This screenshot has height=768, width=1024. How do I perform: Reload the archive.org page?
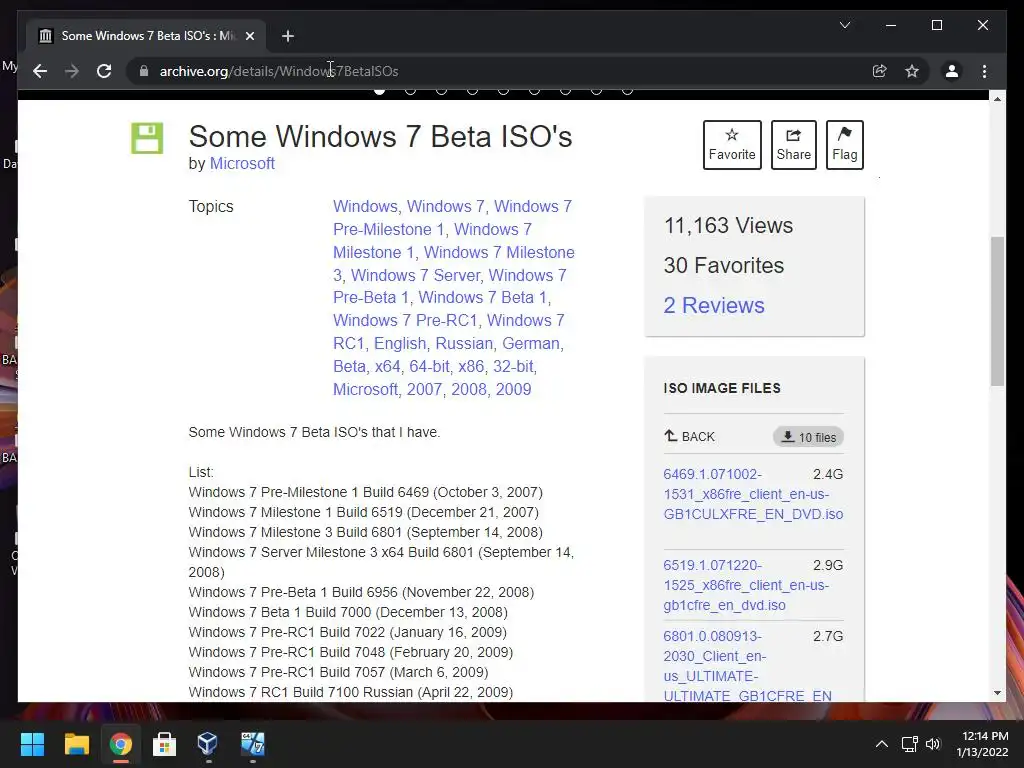(104, 71)
